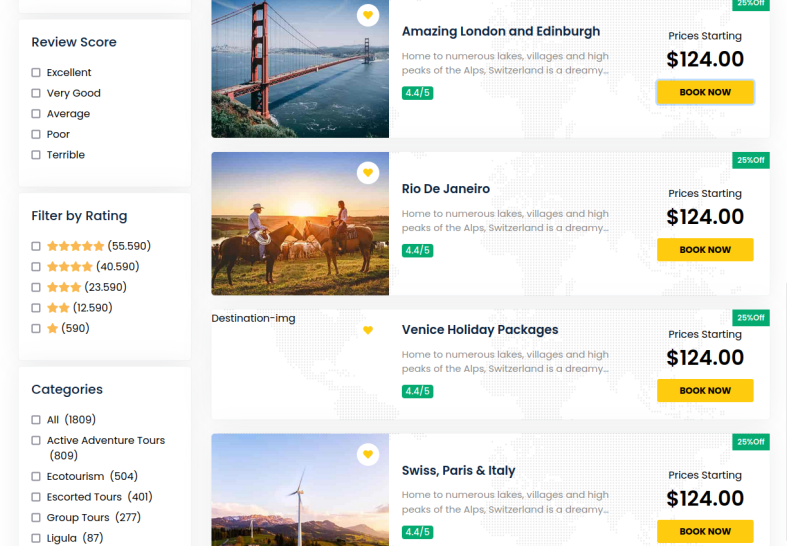Click heart icon on Rio De Janeiro card
The height and width of the screenshot is (546, 787).
tap(368, 173)
